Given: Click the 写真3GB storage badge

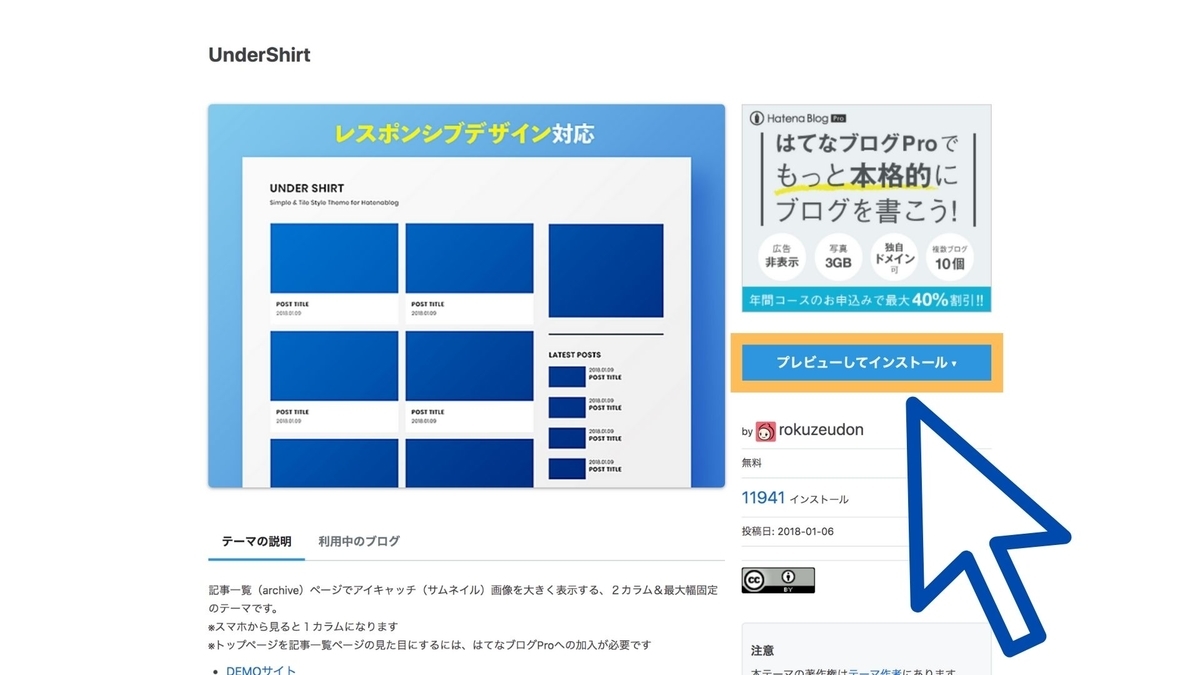Looking at the screenshot, I should [x=838, y=256].
